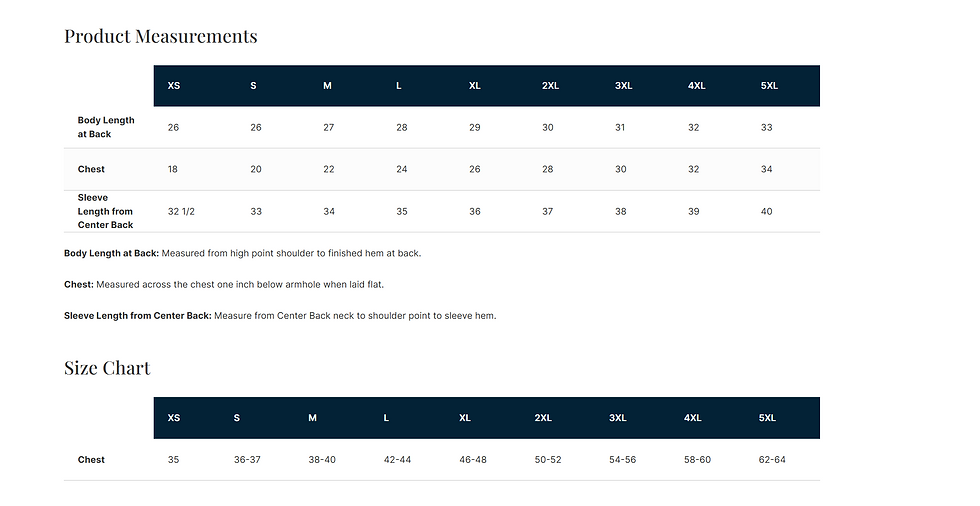Select Sleeve Length from Center Back row label
Screen dimensions: 980x506
tap(105, 211)
